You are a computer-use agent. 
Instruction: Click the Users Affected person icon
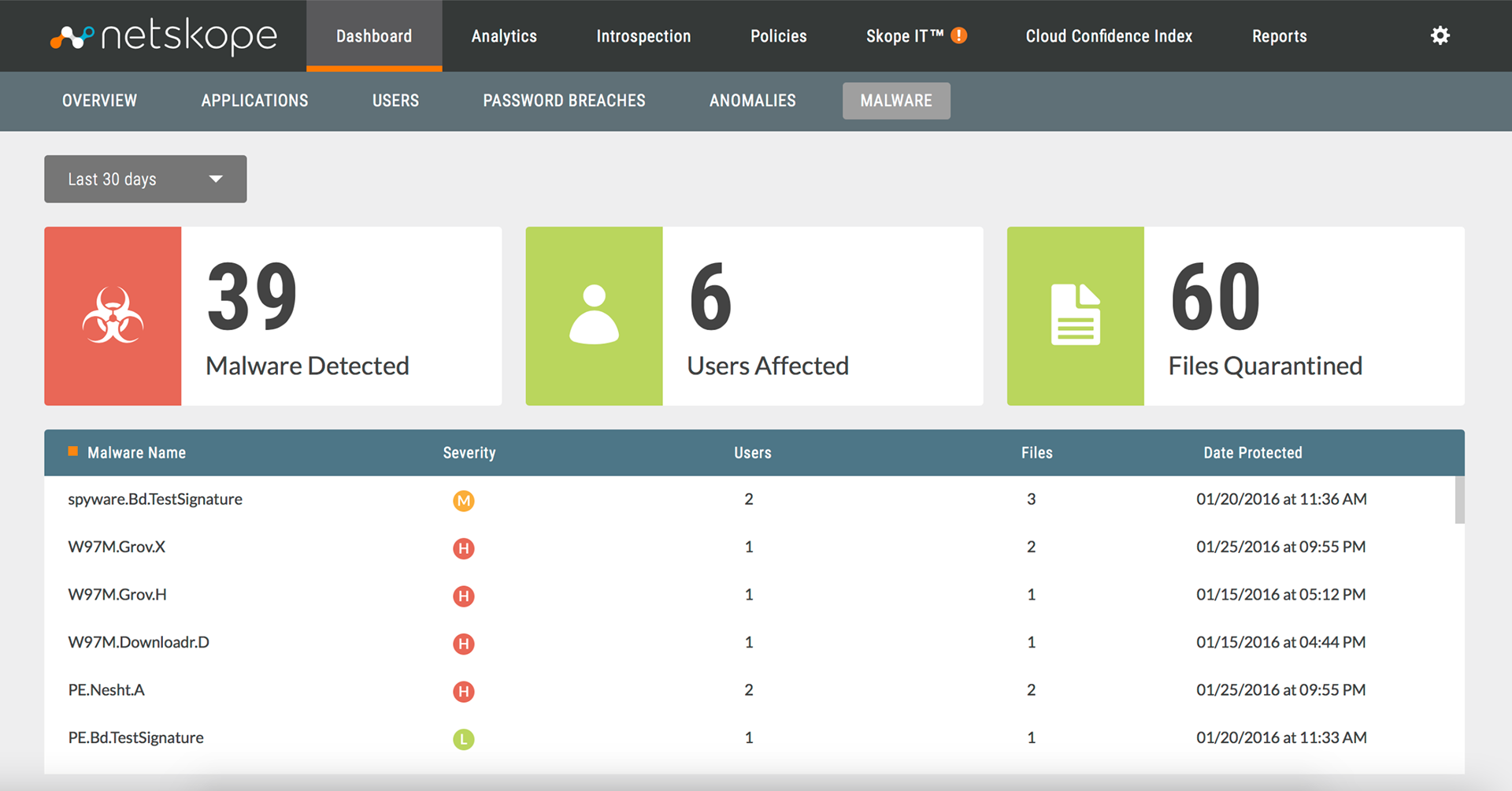pyautogui.click(x=594, y=314)
